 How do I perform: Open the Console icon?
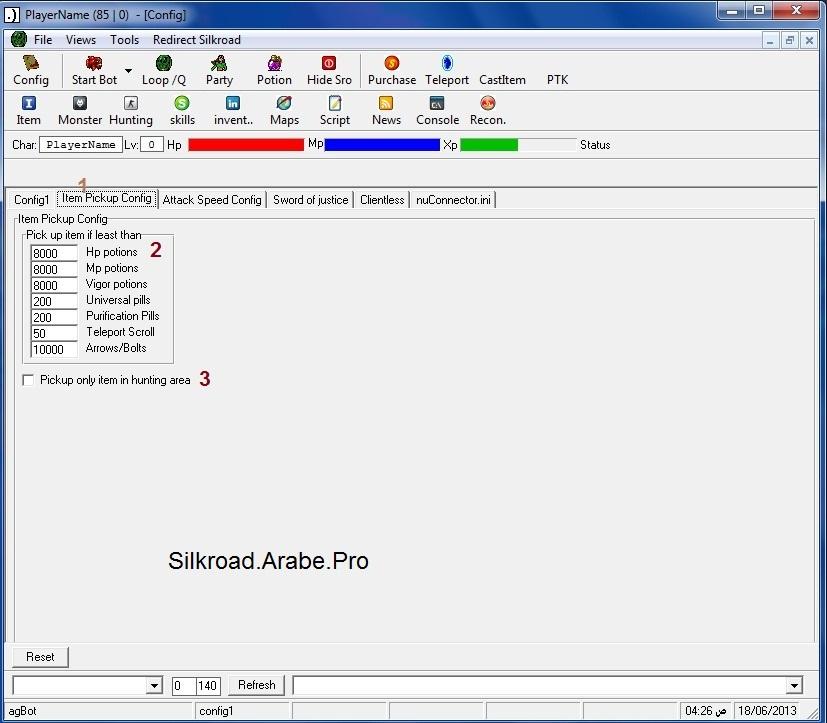(437, 111)
